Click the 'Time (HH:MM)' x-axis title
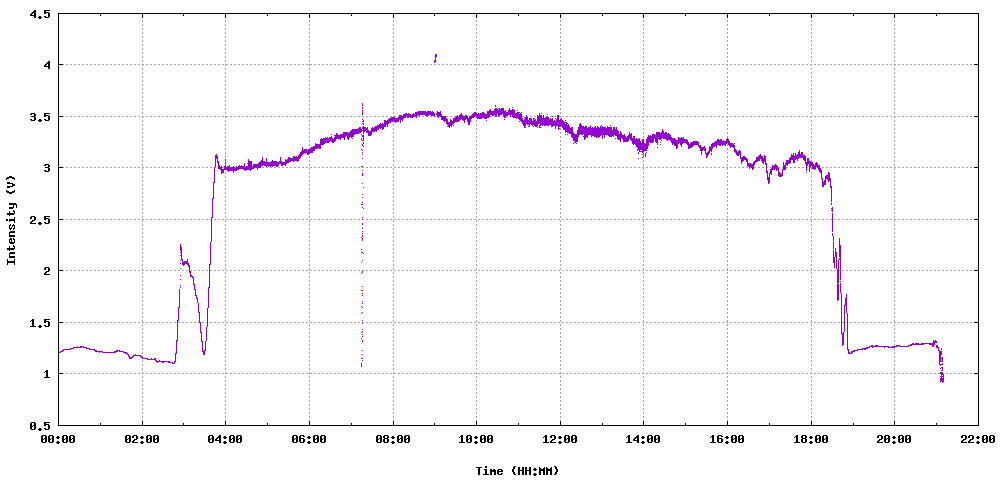Screen dimensions: 1000x480 click(x=517, y=471)
